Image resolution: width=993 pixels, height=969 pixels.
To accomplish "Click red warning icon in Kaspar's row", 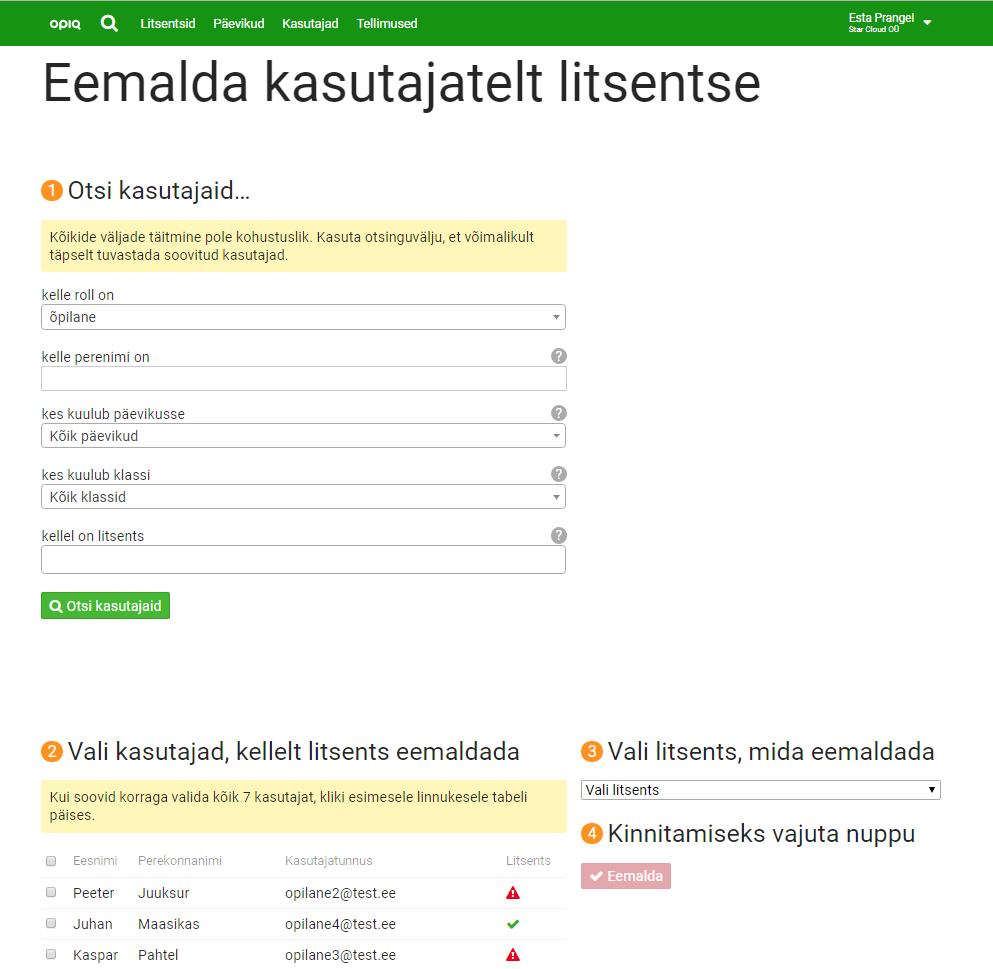I will [513, 955].
